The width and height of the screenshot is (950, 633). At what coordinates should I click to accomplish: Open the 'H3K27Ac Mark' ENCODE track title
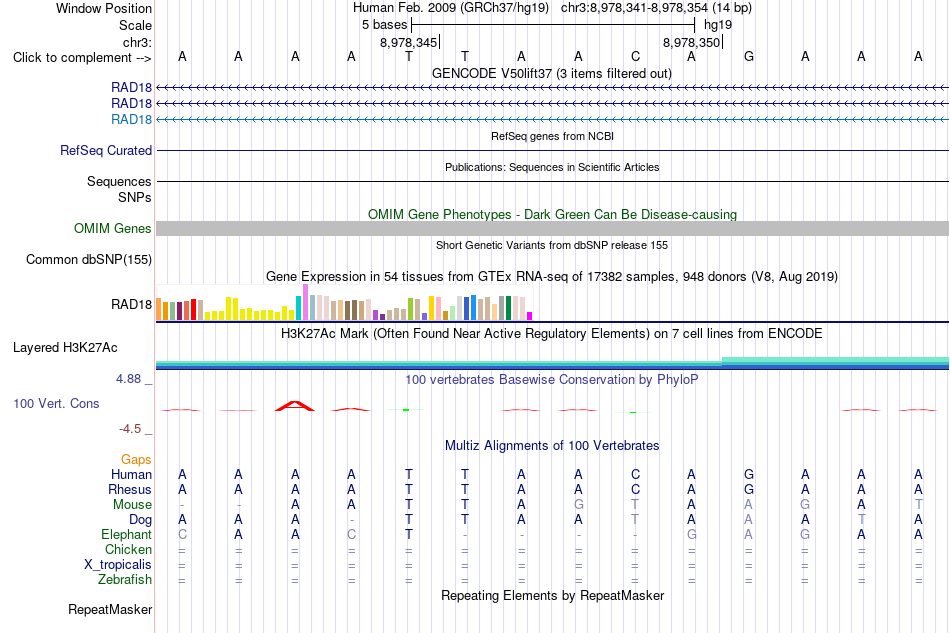551,333
